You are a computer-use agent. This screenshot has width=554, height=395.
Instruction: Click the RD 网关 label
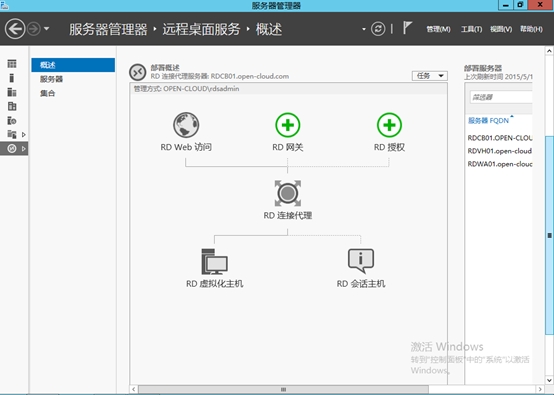(x=288, y=147)
